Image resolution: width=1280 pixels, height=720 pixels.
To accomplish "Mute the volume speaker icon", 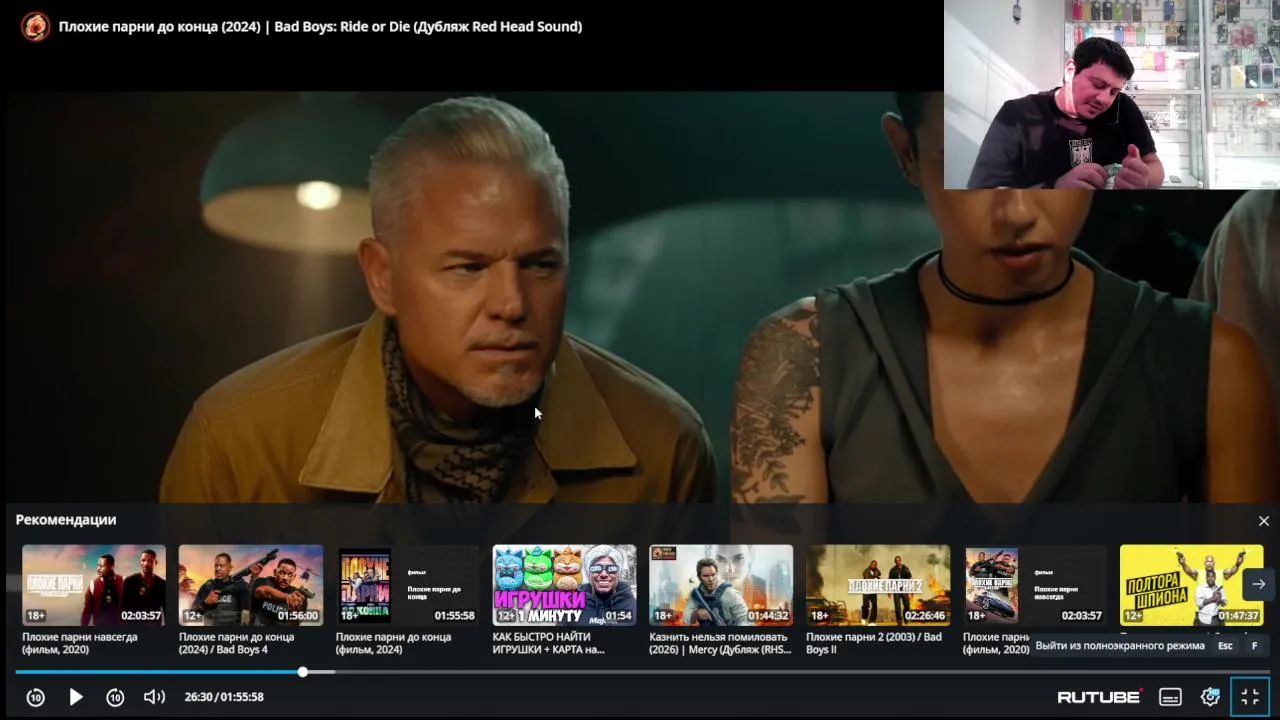I will [x=154, y=697].
